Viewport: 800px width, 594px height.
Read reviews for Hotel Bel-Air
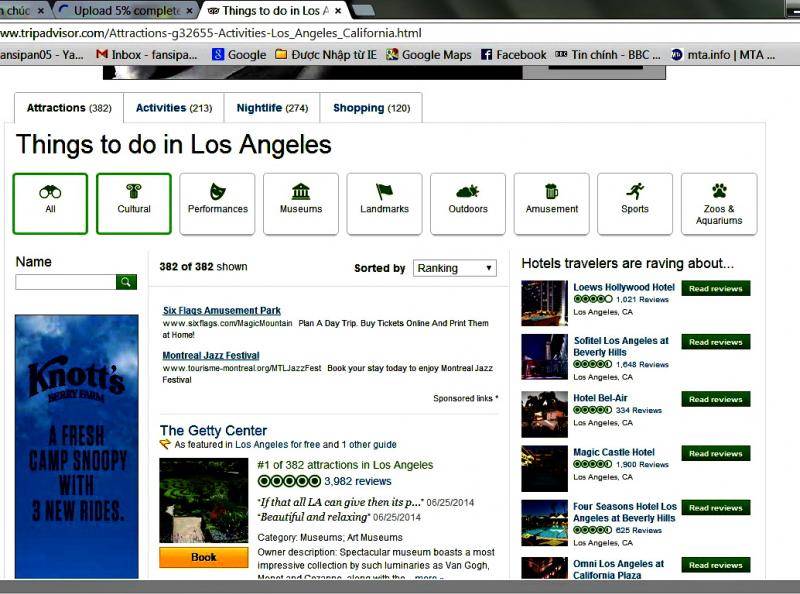(715, 399)
